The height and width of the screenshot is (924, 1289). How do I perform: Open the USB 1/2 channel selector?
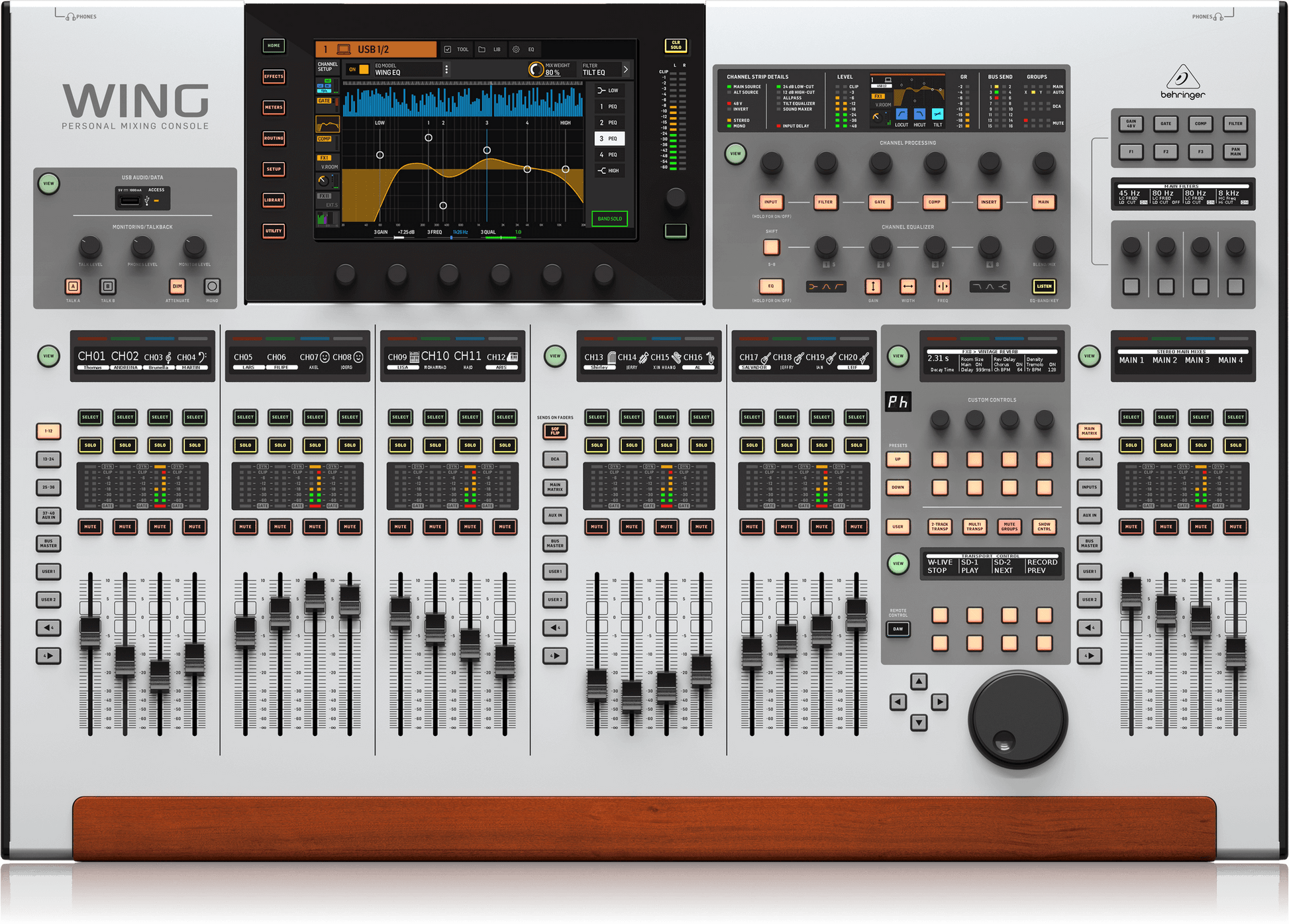pyautogui.click(x=374, y=48)
